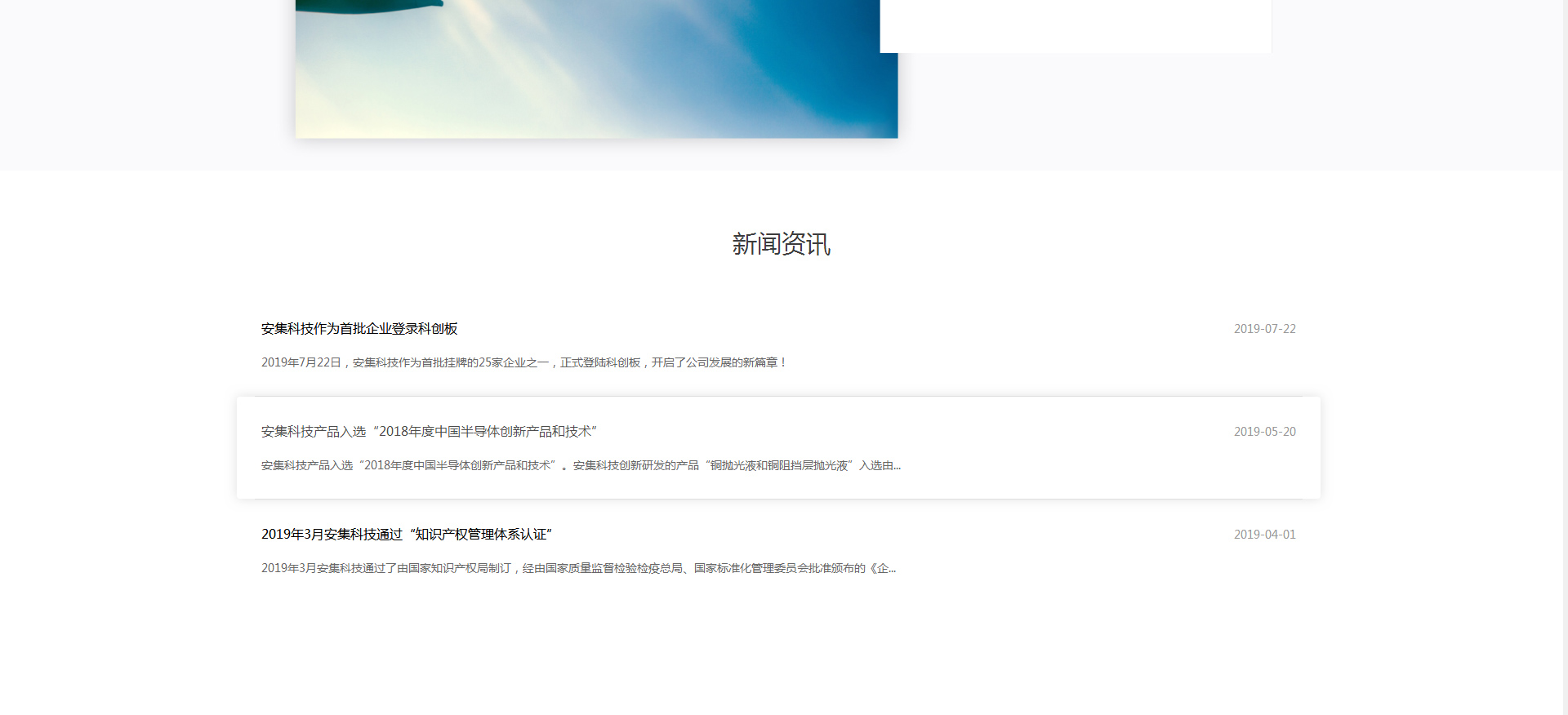
Task: Open the 知识产权管理体系认证 news headline
Action: (x=407, y=535)
